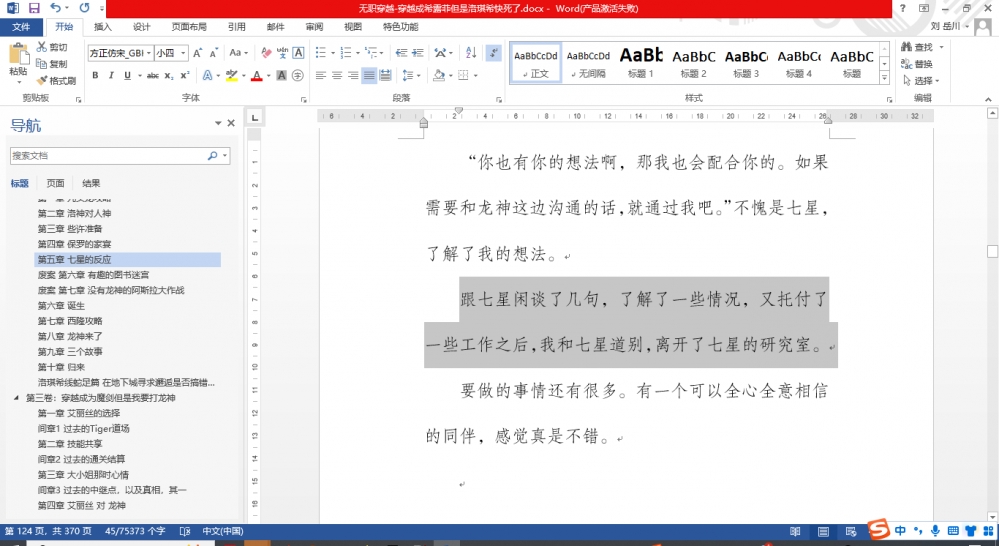Decrease paragraph indent
Viewport: 999px width, 546px height.
coord(401,53)
